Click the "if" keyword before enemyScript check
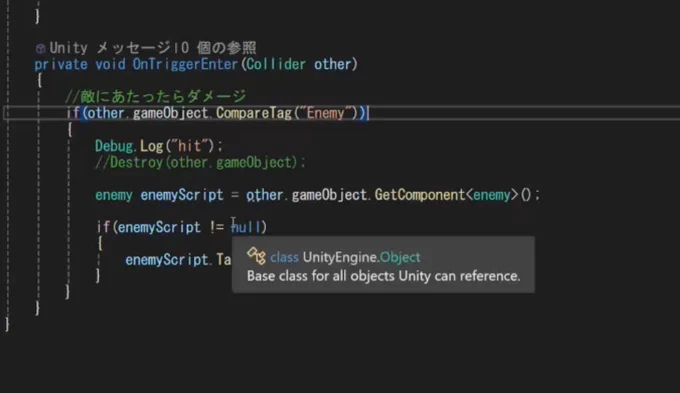 coord(103,227)
